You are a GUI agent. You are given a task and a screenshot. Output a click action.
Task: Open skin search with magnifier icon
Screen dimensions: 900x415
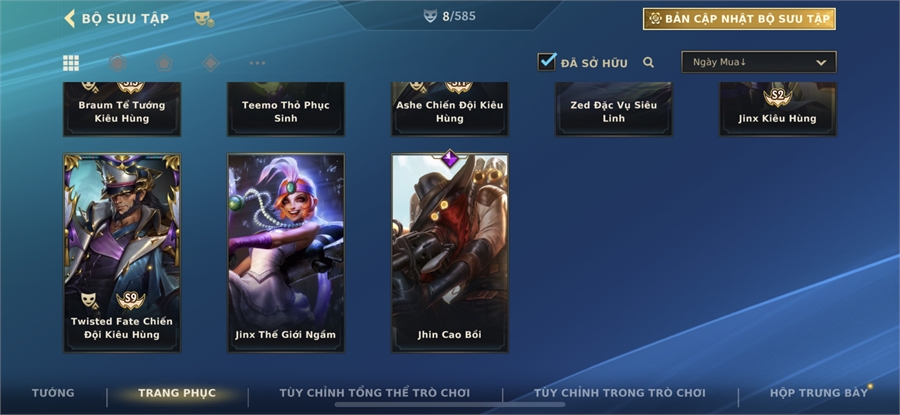649,63
